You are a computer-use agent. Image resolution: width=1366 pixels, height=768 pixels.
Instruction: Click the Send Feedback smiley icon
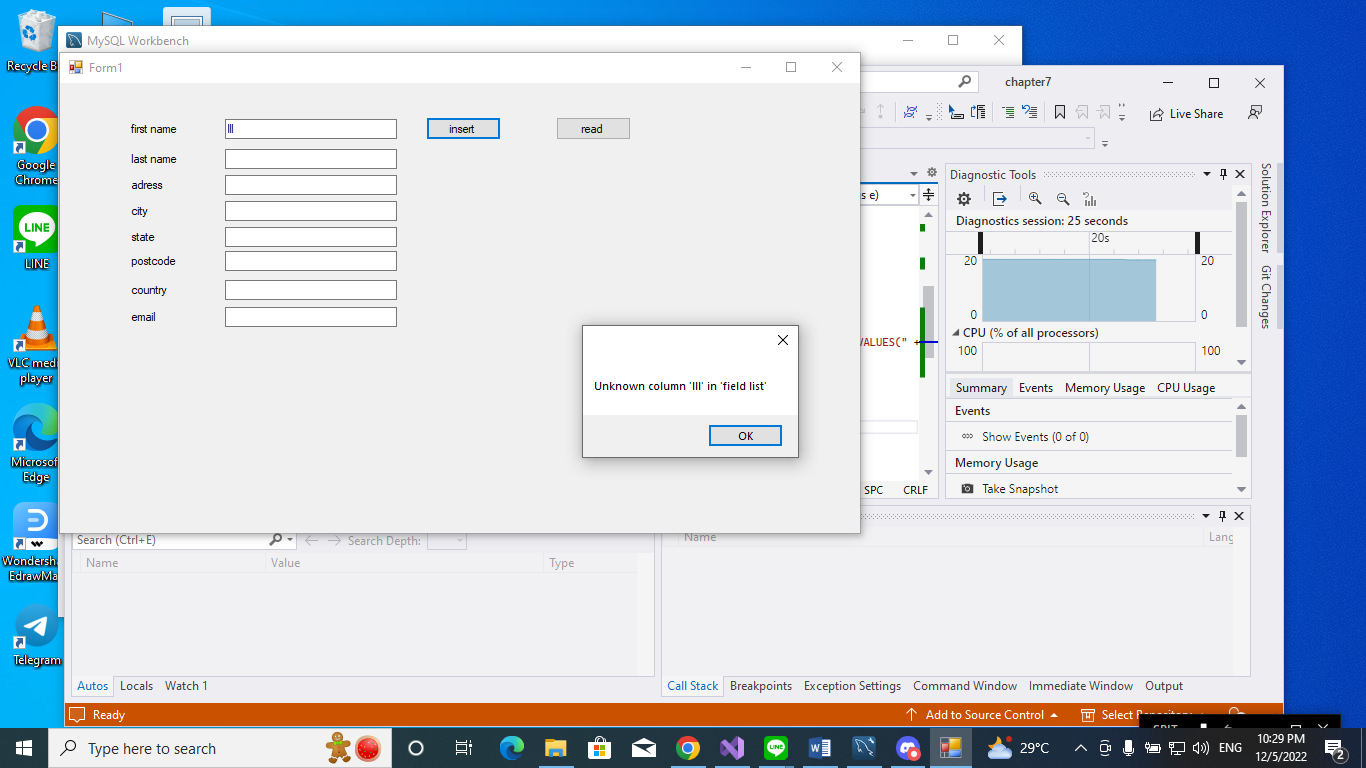[1255, 113]
